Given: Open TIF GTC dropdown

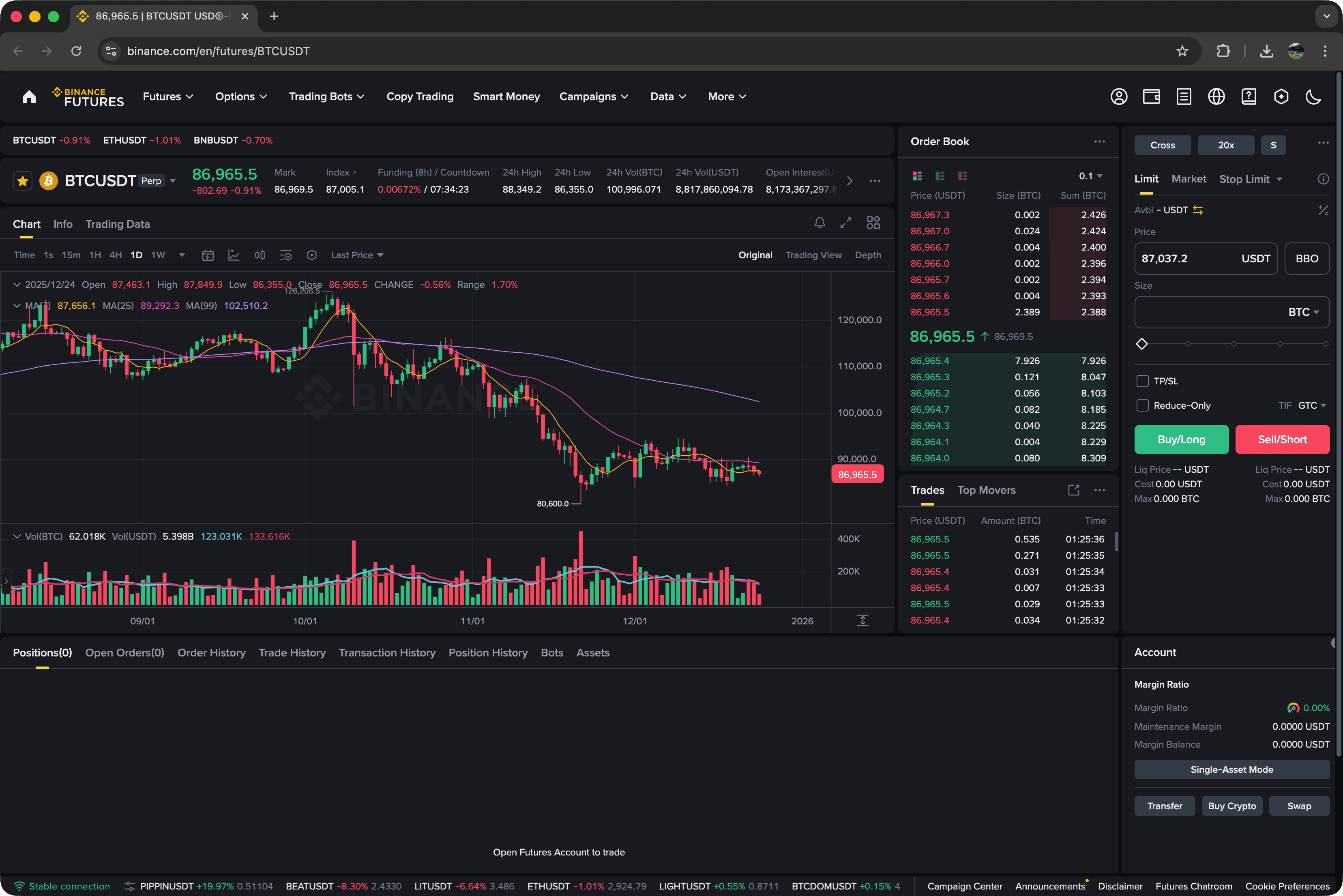Looking at the screenshot, I should (1311, 406).
